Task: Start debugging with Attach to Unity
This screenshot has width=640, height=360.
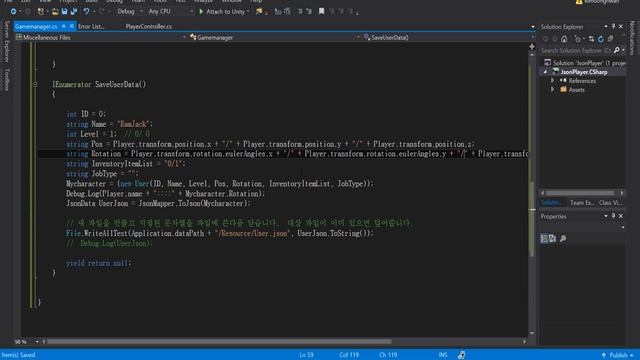Action: click(221, 11)
